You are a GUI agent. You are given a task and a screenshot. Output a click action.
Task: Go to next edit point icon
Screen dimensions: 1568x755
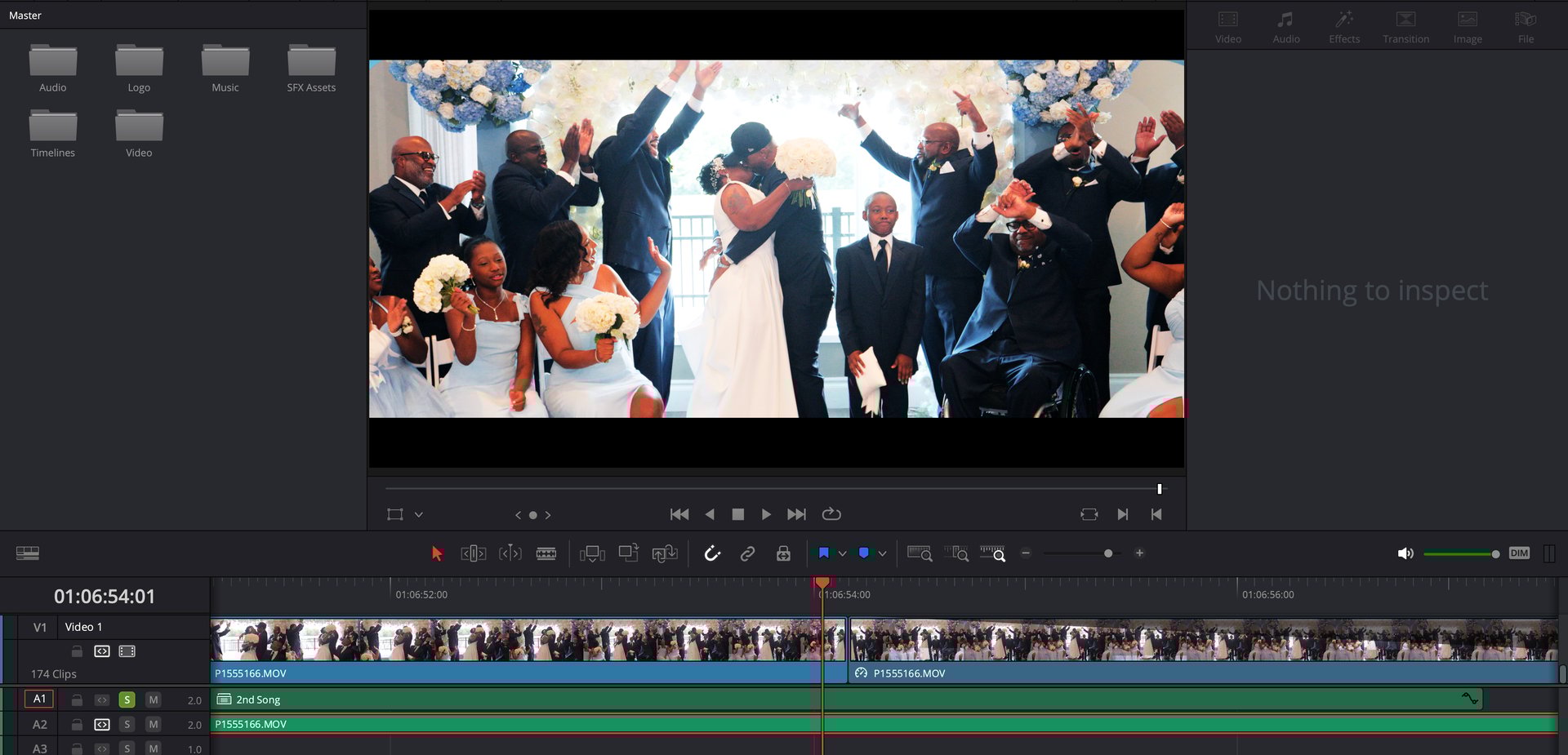coord(1123,514)
